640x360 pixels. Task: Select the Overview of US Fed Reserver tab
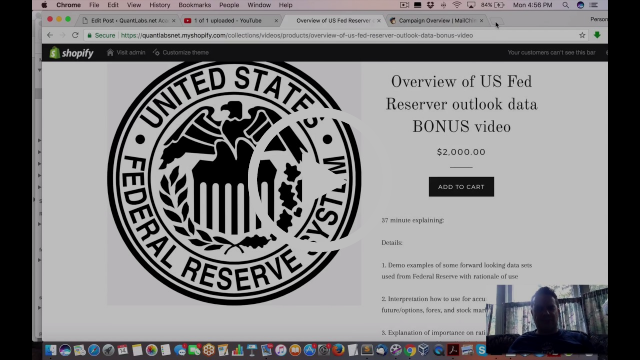coord(333,20)
